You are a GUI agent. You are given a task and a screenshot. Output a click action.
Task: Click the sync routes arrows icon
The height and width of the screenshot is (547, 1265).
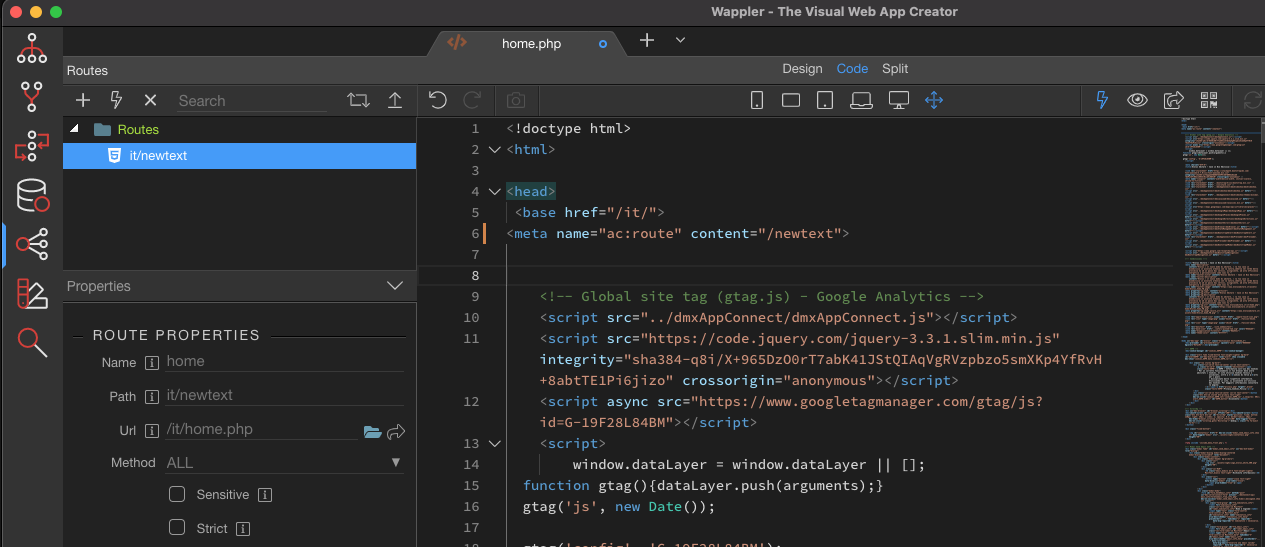[x=358, y=100]
